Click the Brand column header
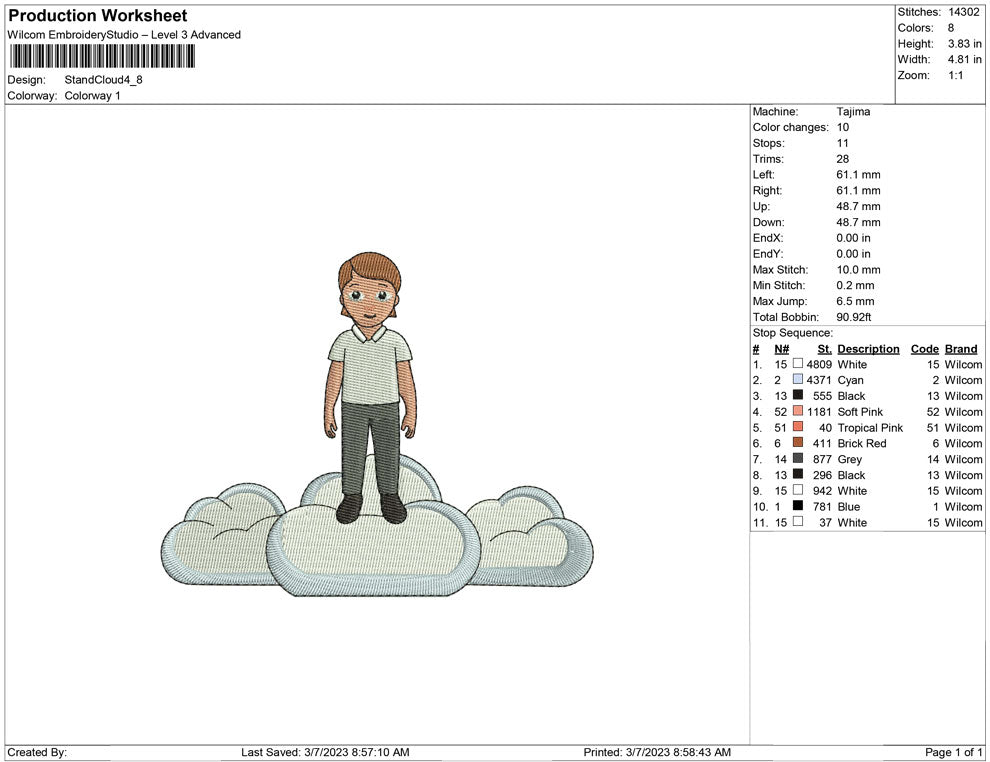The width and height of the screenshot is (990, 762). click(960, 348)
